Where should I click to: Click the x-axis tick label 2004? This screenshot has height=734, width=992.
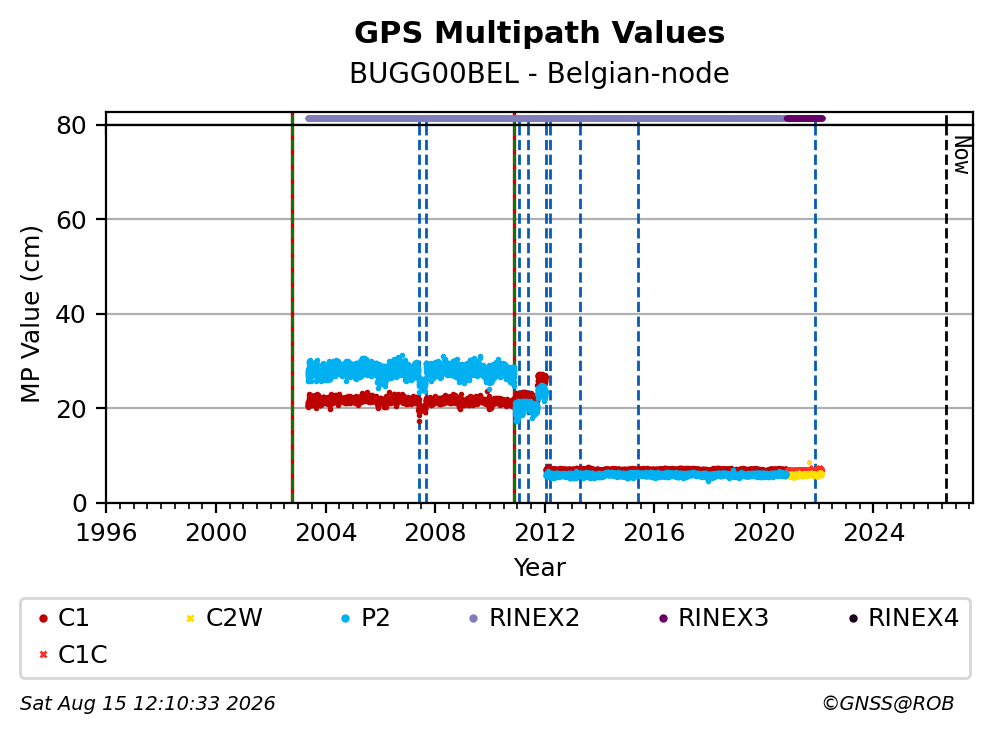(x=326, y=533)
